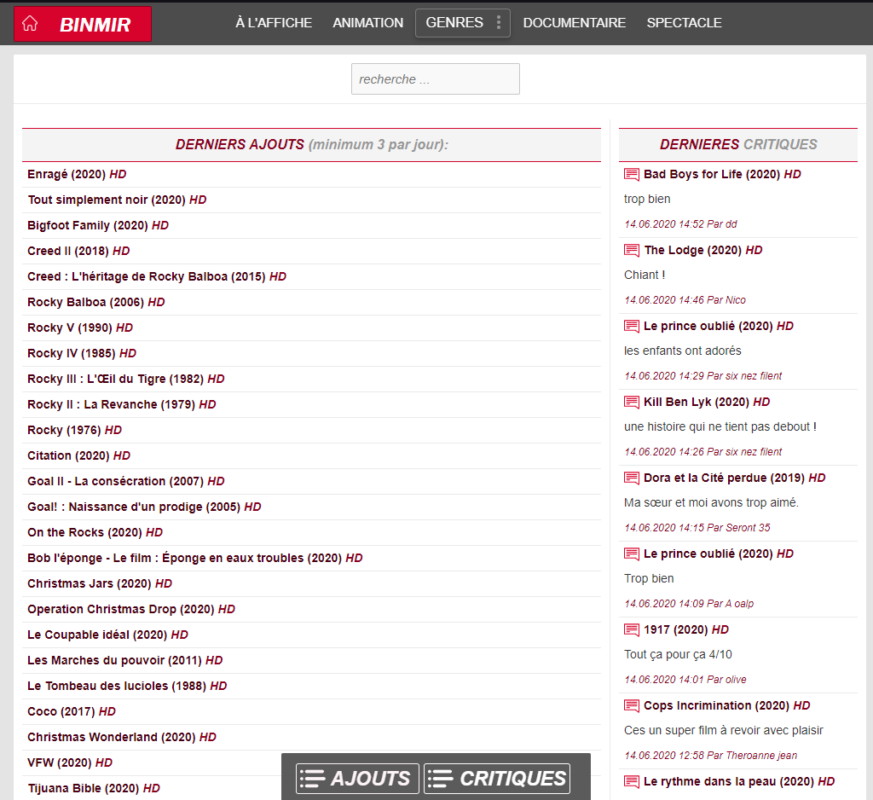This screenshot has height=800, width=873.
Task: Open the GENRES dropdown menu
Action: pyautogui.click(x=463, y=23)
